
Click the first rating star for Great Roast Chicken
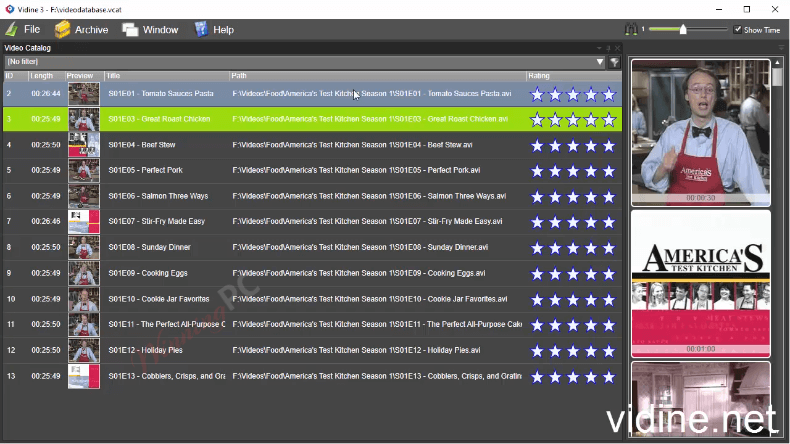[x=537, y=119]
